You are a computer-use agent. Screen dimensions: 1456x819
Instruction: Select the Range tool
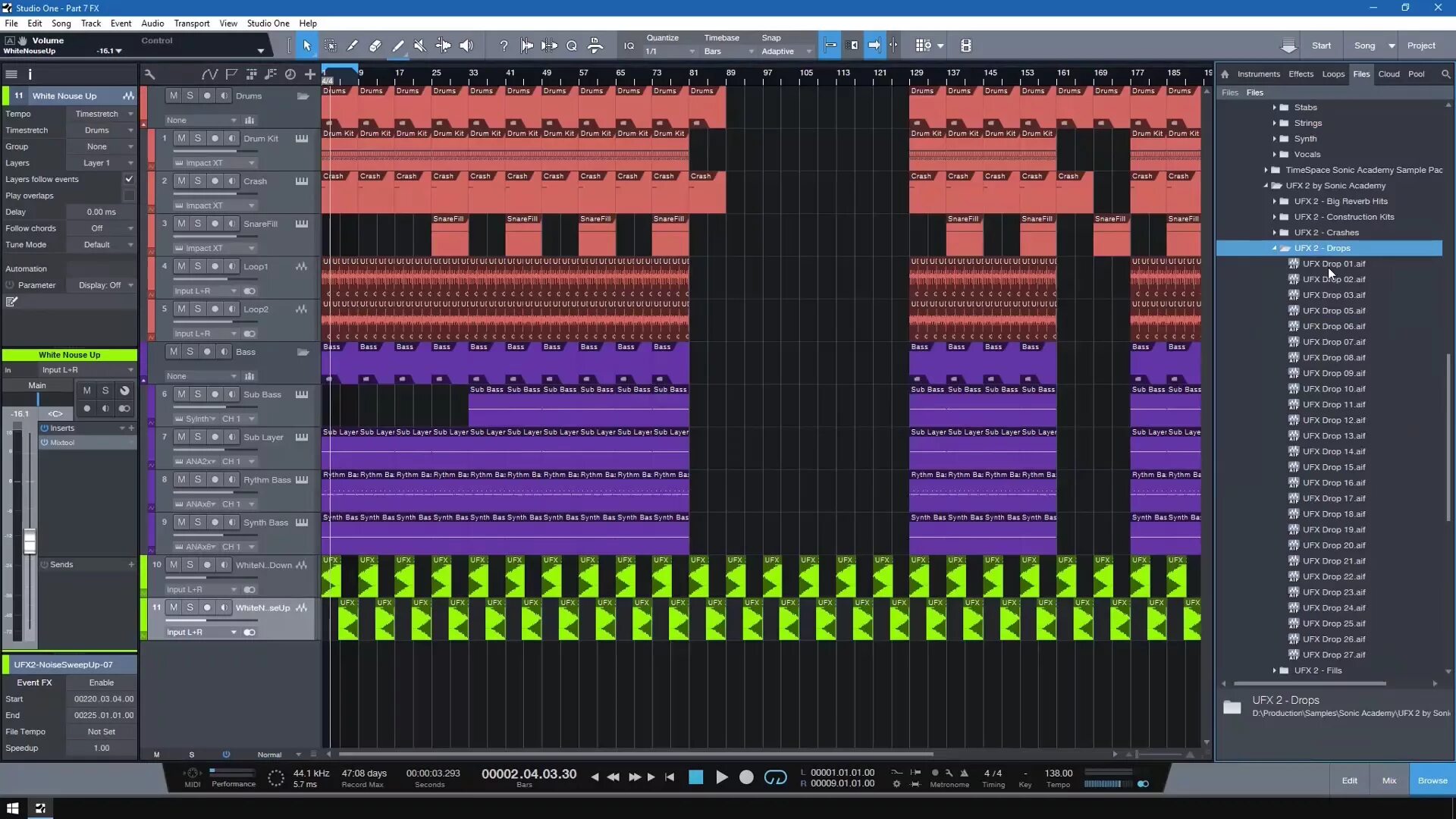click(x=331, y=45)
